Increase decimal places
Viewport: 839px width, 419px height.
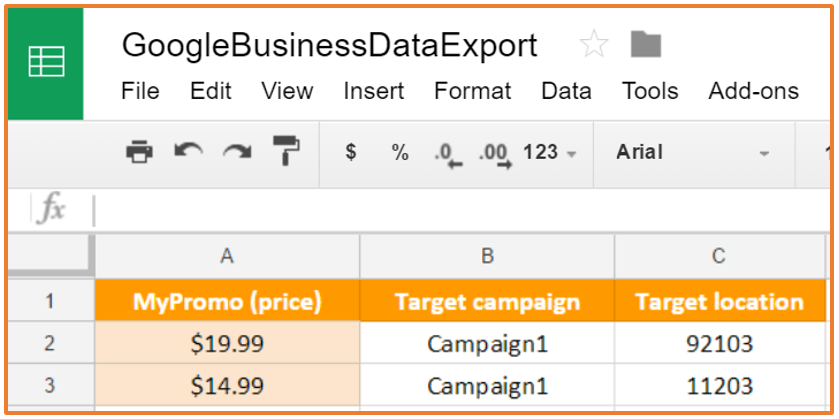click(x=495, y=155)
